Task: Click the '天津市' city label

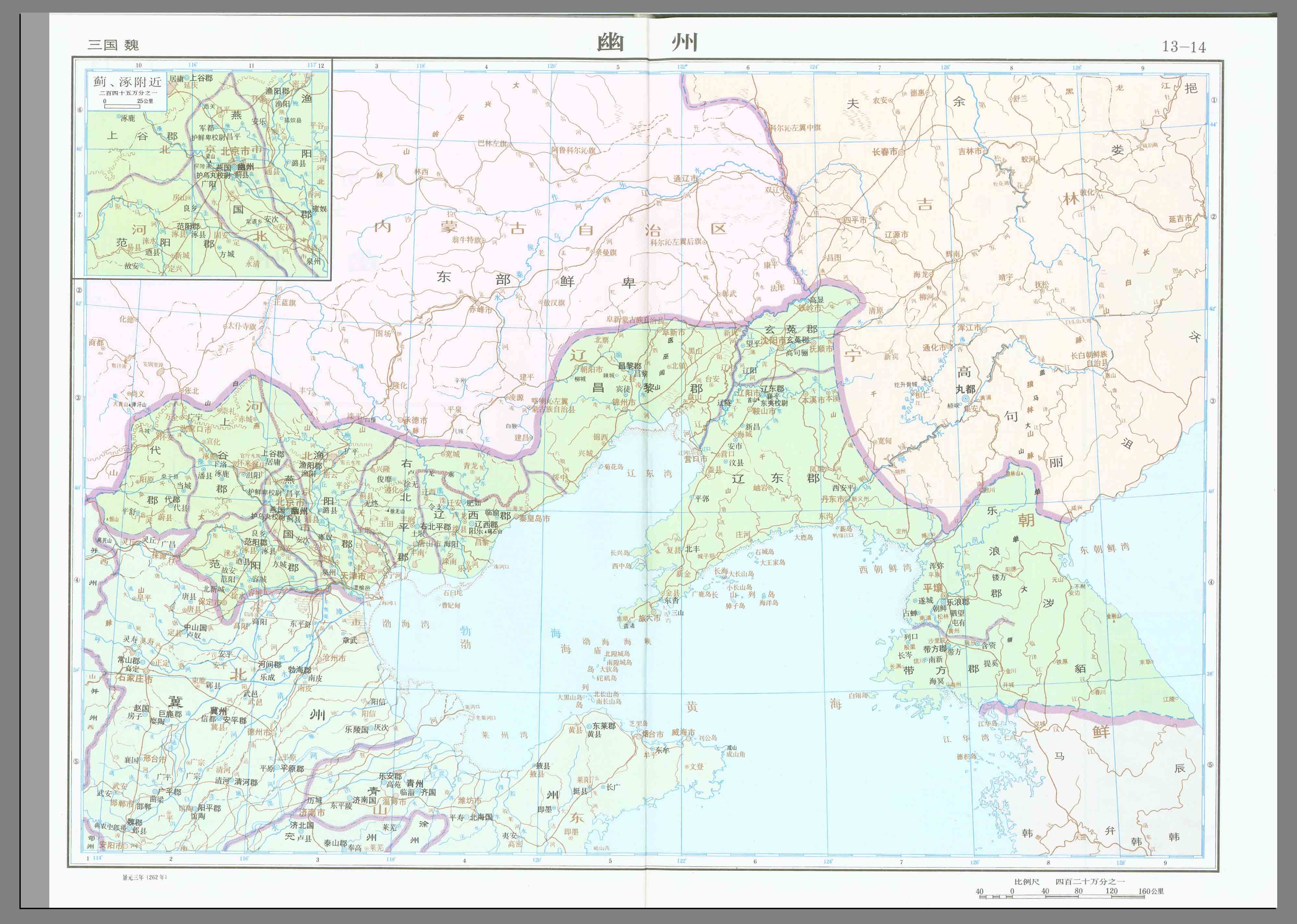Action: 353,576
